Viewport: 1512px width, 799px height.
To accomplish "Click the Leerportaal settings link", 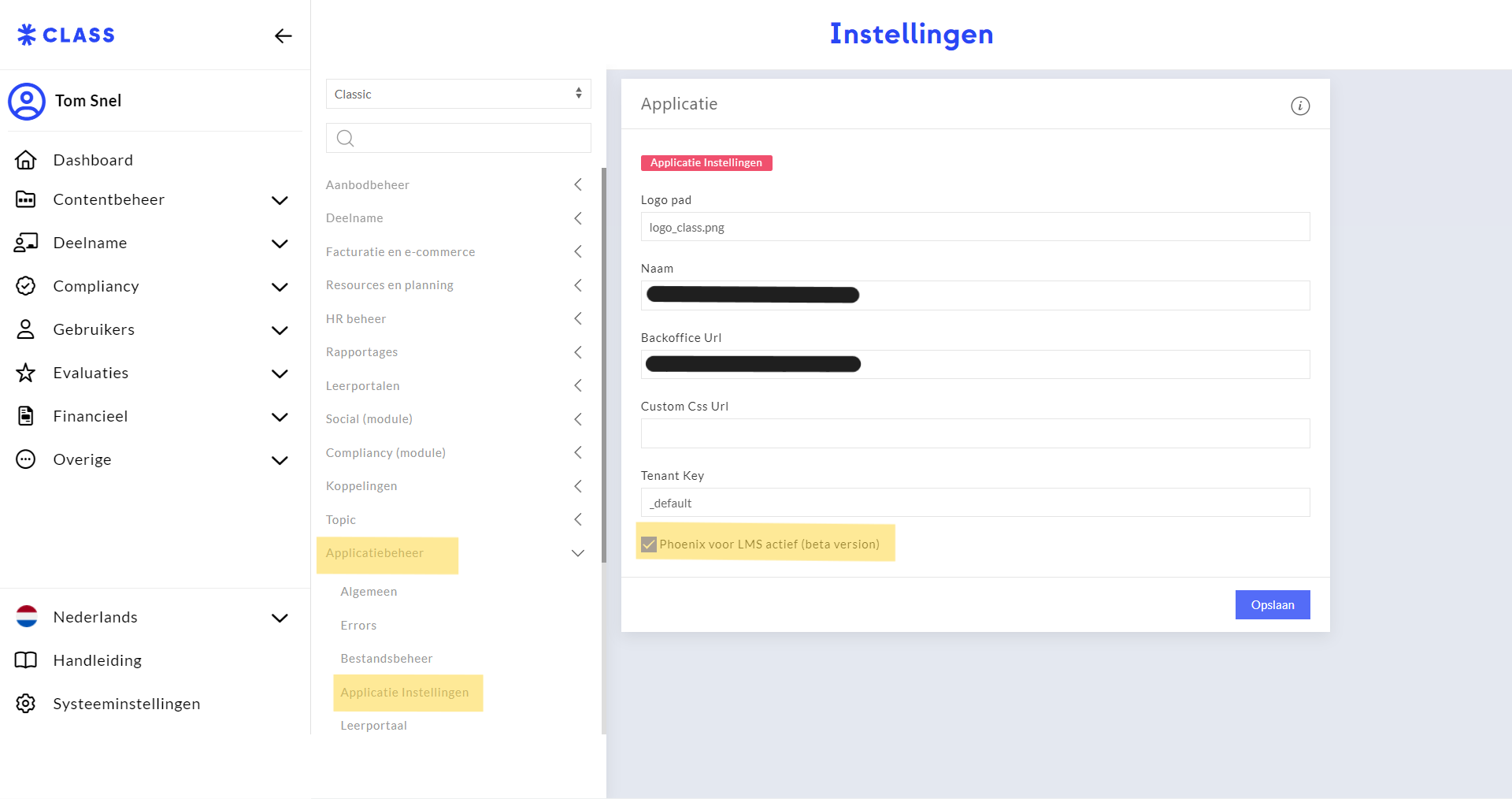I will [x=374, y=726].
